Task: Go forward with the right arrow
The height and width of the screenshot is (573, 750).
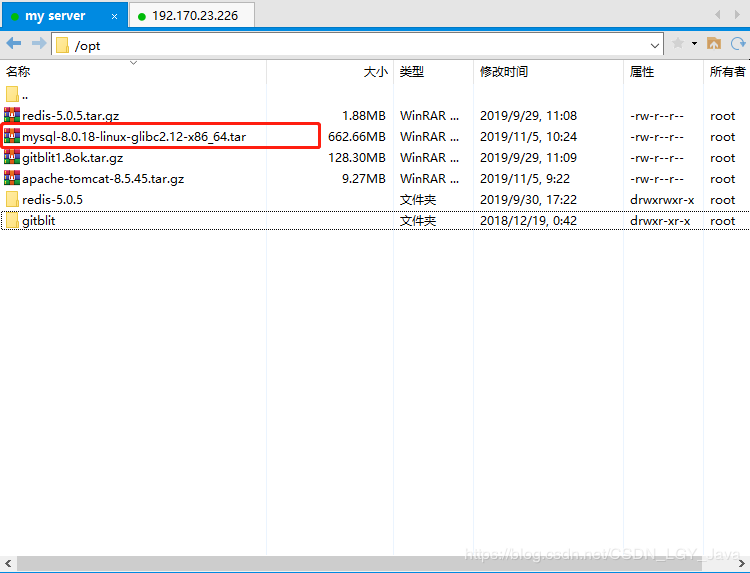Action: 39,44
